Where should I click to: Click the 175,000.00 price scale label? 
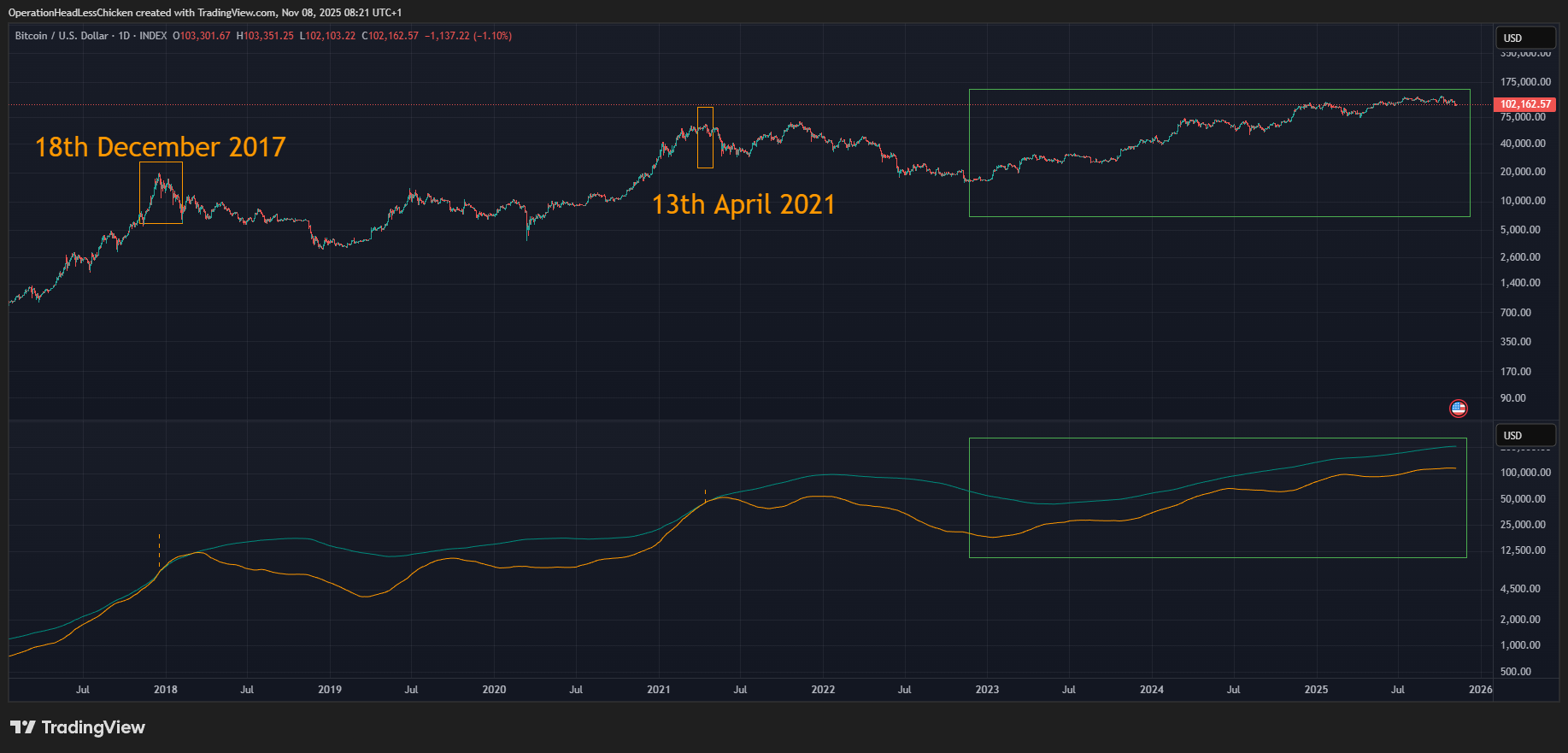(x=1525, y=82)
